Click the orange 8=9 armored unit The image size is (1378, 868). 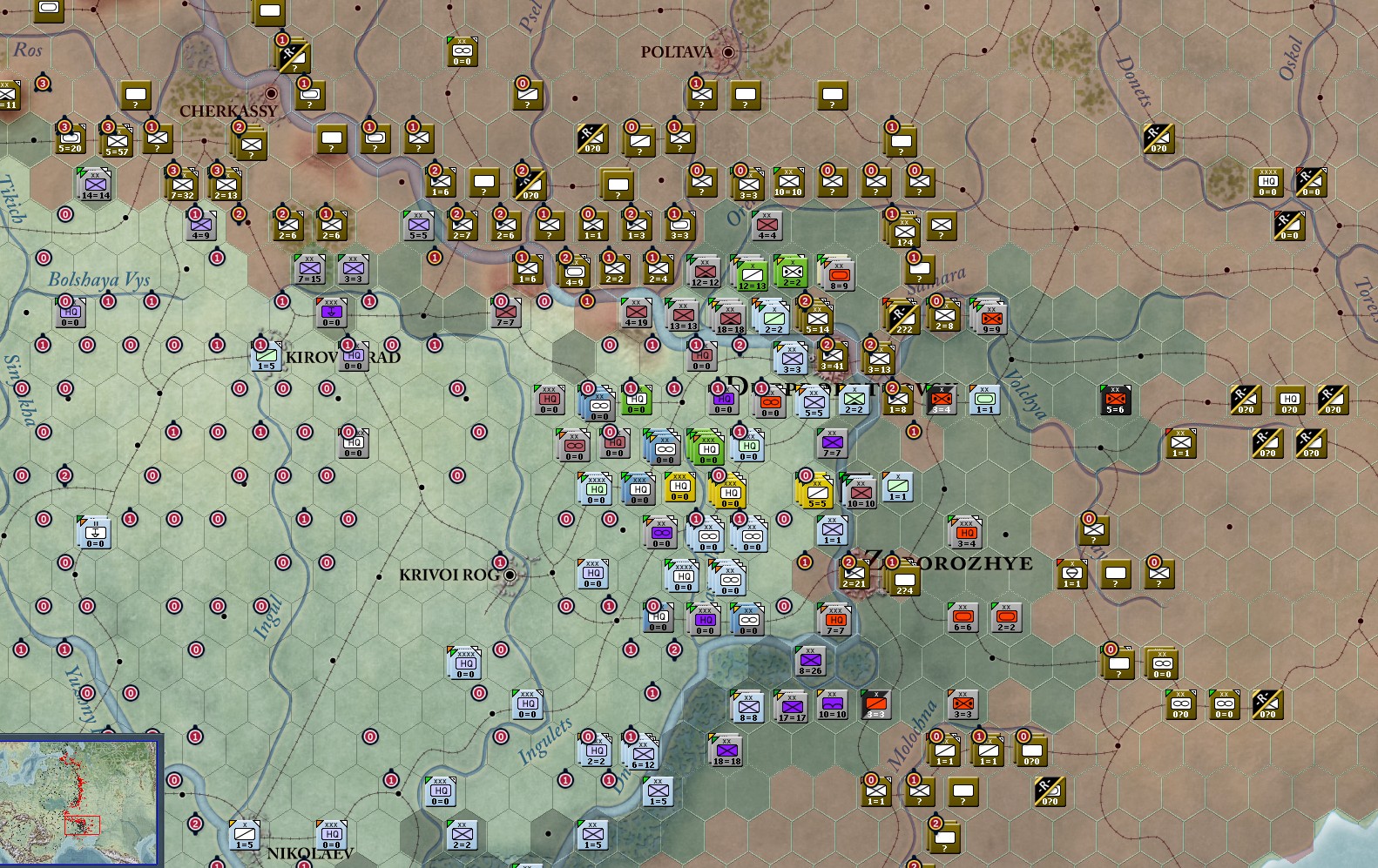click(x=837, y=273)
